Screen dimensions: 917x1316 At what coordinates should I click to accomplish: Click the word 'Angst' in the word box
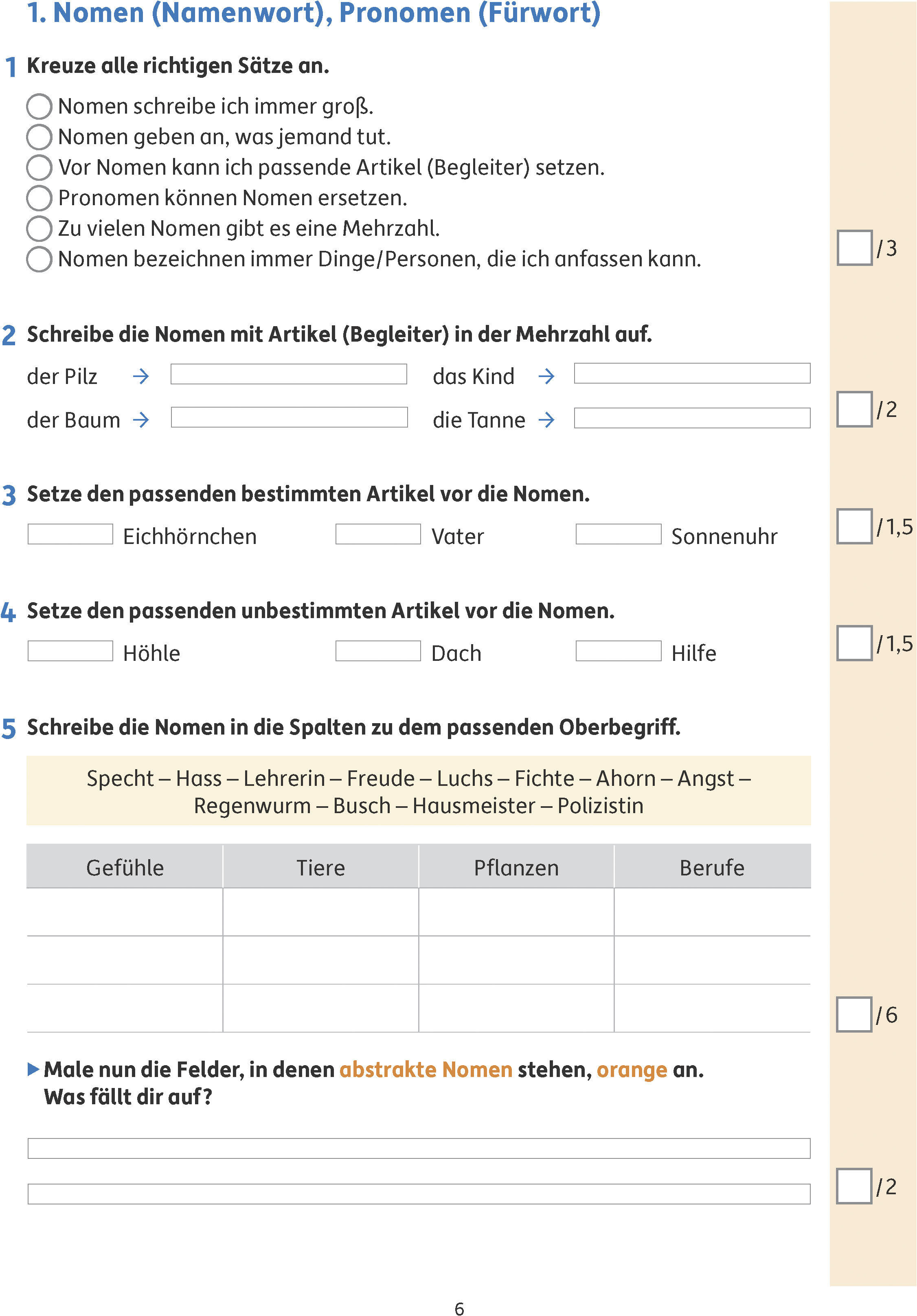click(x=706, y=779)
